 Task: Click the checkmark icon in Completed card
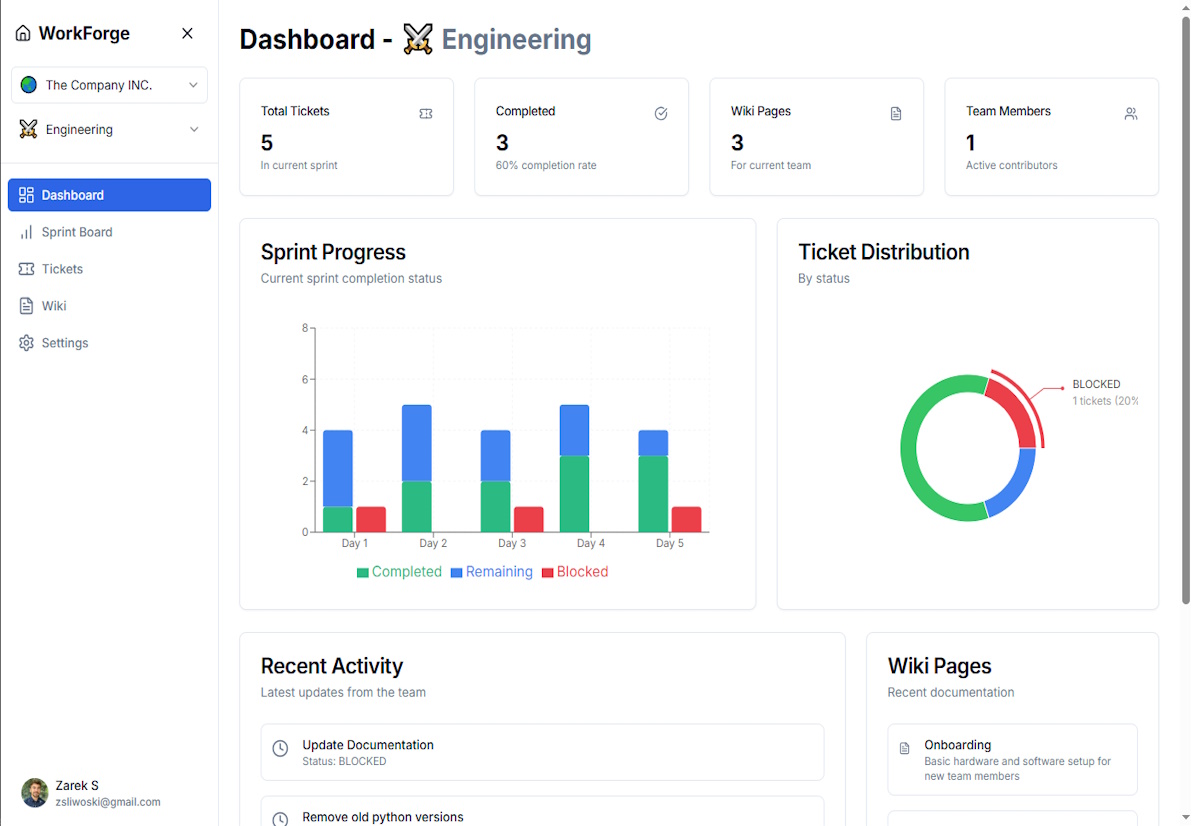click(x=661, y=114)
